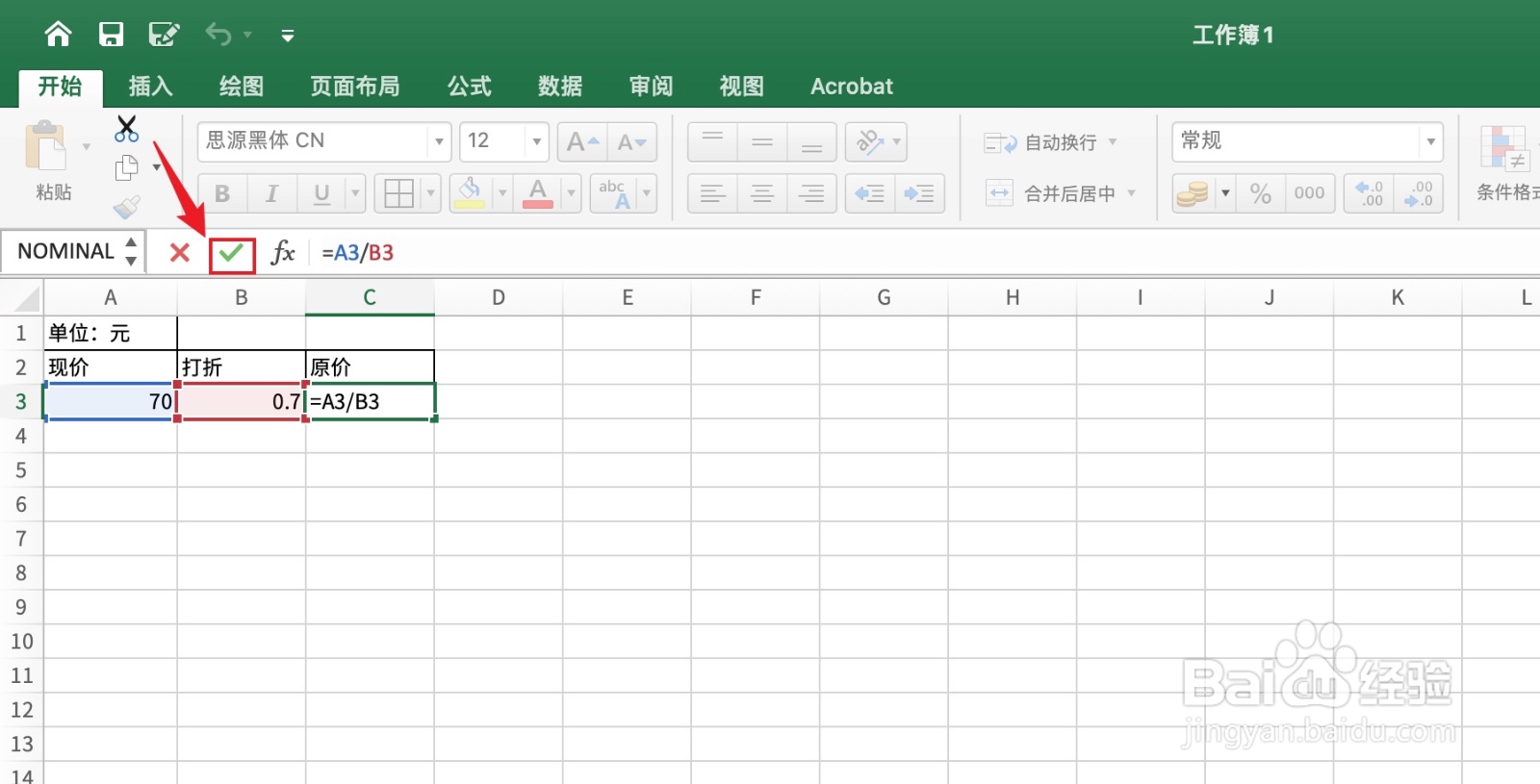Viewport: 1540px width, 784px height.
Task: Save the workbook with the floppy icon
Action: click(111, 35)
